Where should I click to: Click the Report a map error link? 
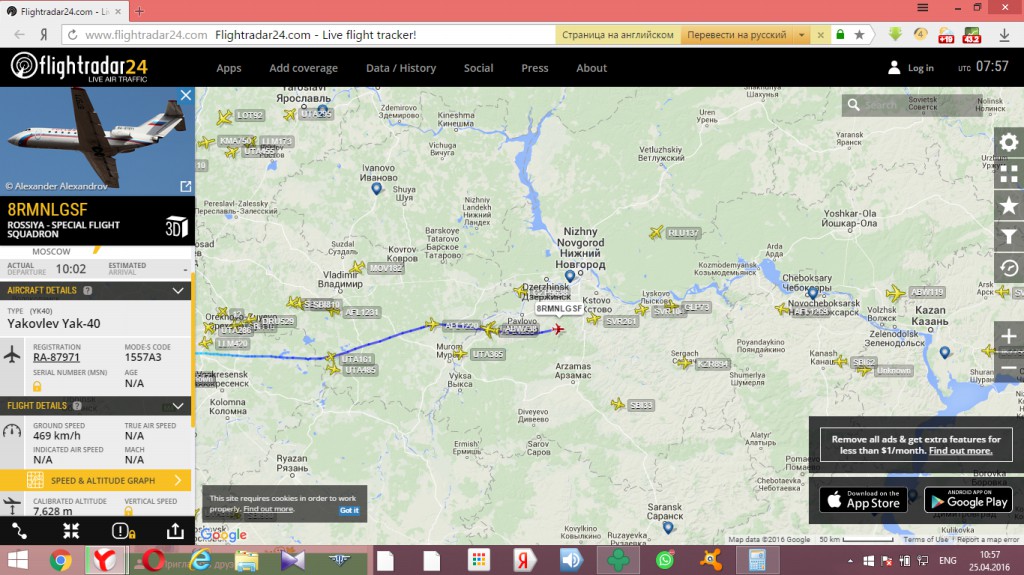coord(988,540)
